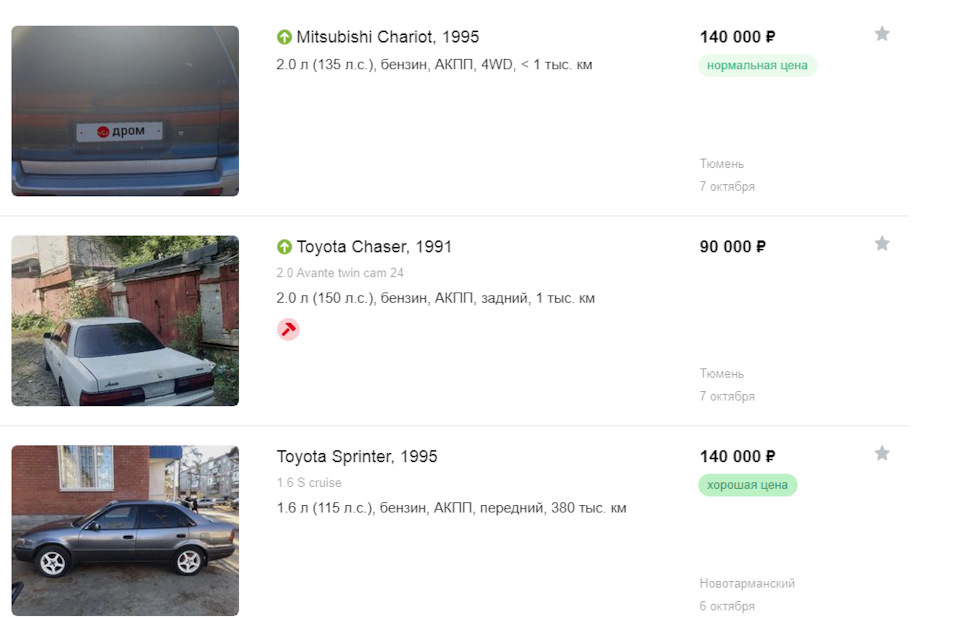
Task: View the white Toyota Chaser photo
Action: pyautogui.click(x=125, y=321)
